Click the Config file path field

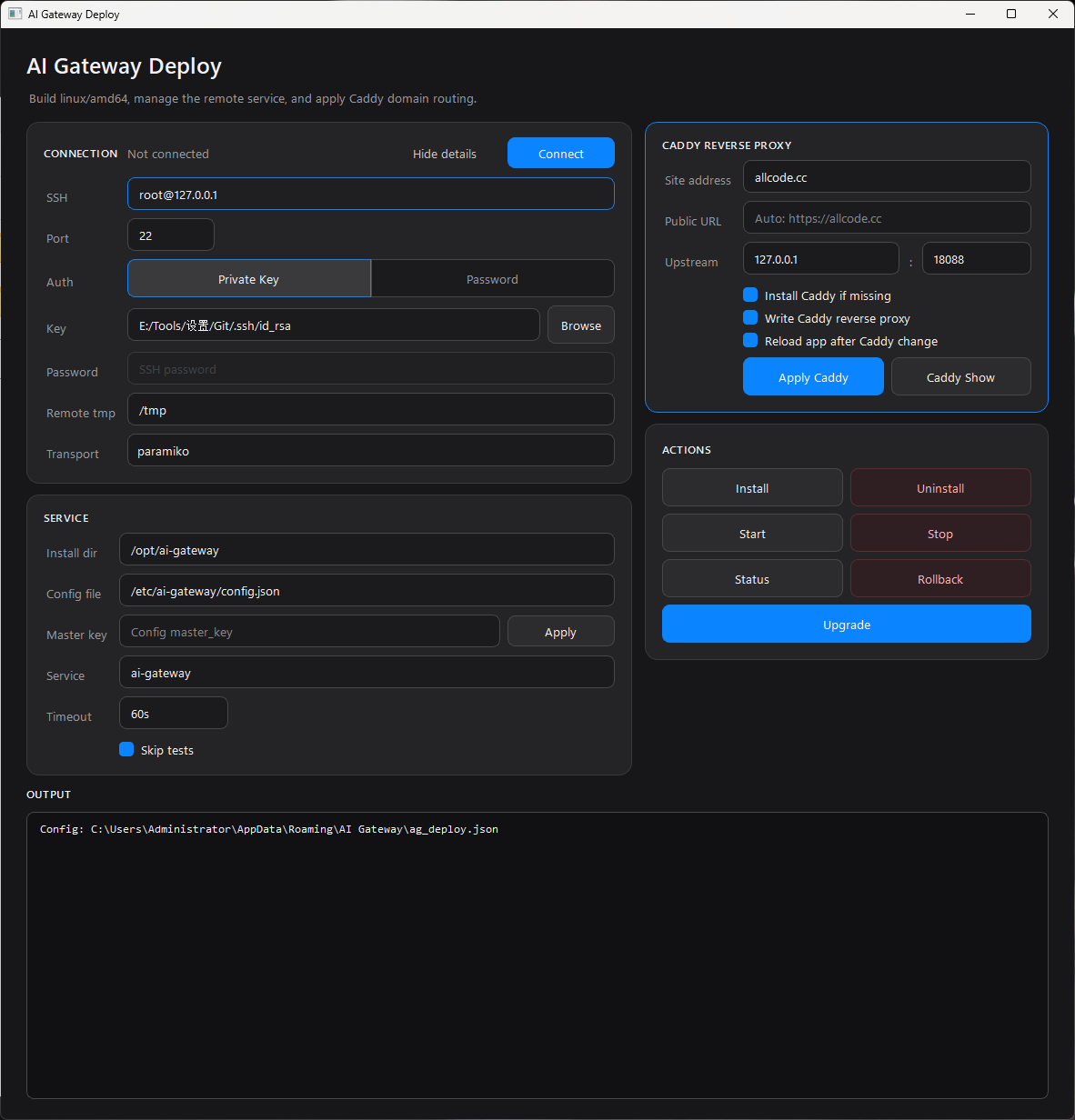click(x=367, y=590)
